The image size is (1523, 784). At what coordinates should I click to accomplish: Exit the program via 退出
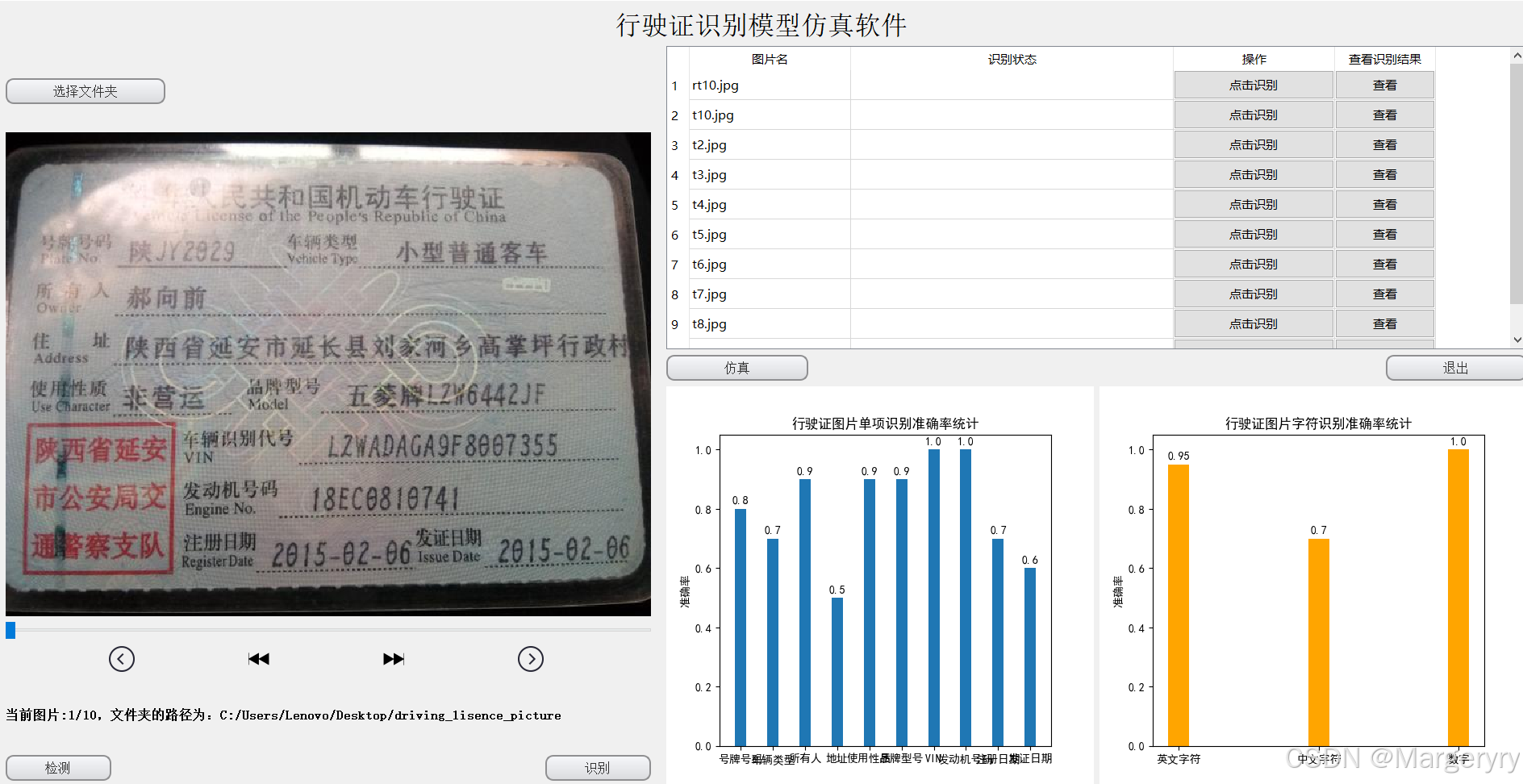[1454, 367]
